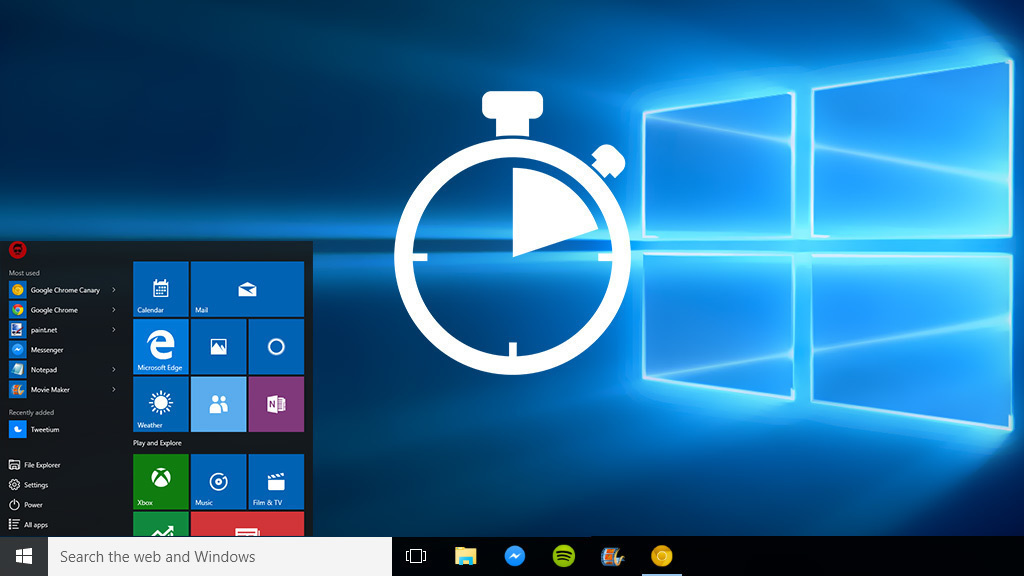The image size is (1024, 576).
Task: Open the OneNote tile
Action: coord(276,404)
